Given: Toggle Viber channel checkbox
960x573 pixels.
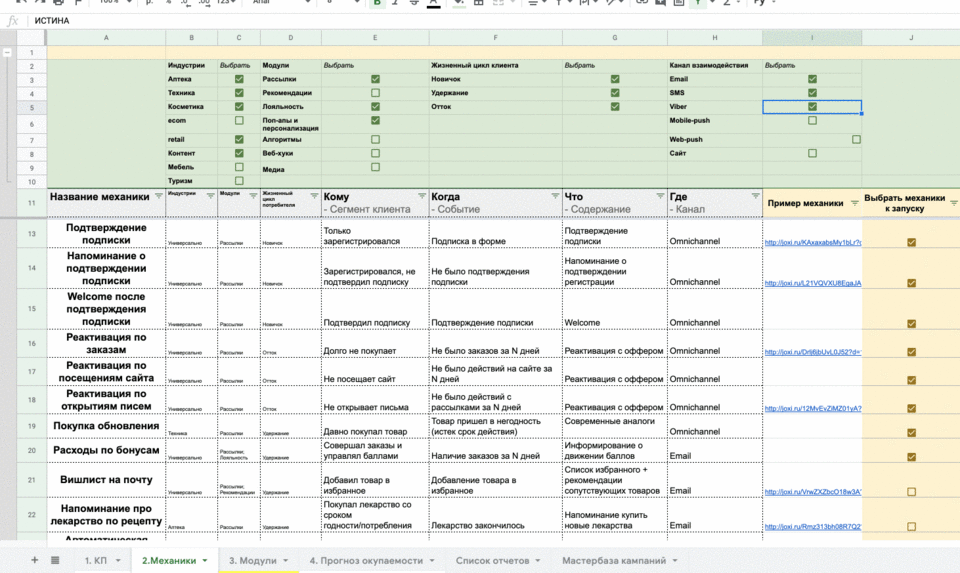Looking at the screenshot, I should tap(812, 107).
